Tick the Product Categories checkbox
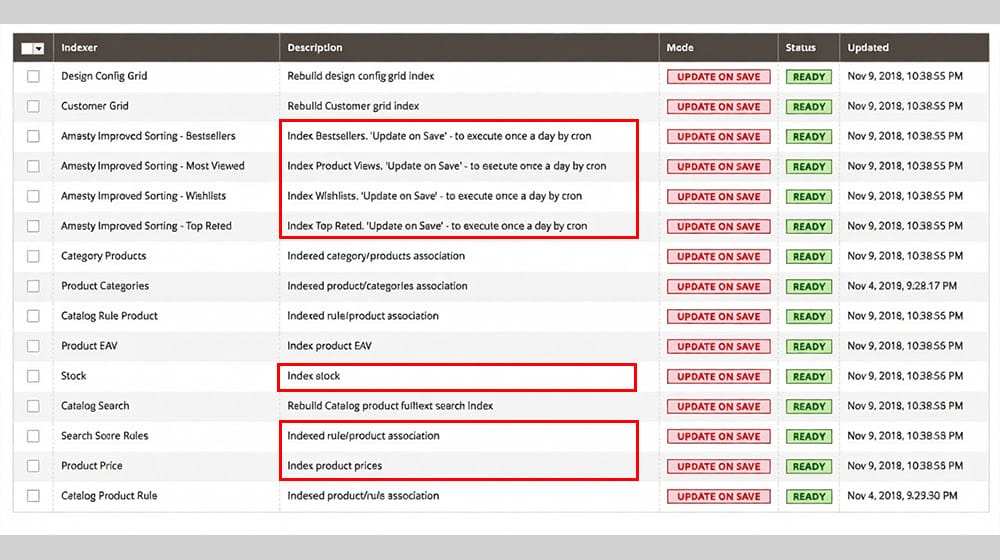Image resolution: width=1000 pixels, height=560 pixels. pyautogui.click(x=33, y=286)
